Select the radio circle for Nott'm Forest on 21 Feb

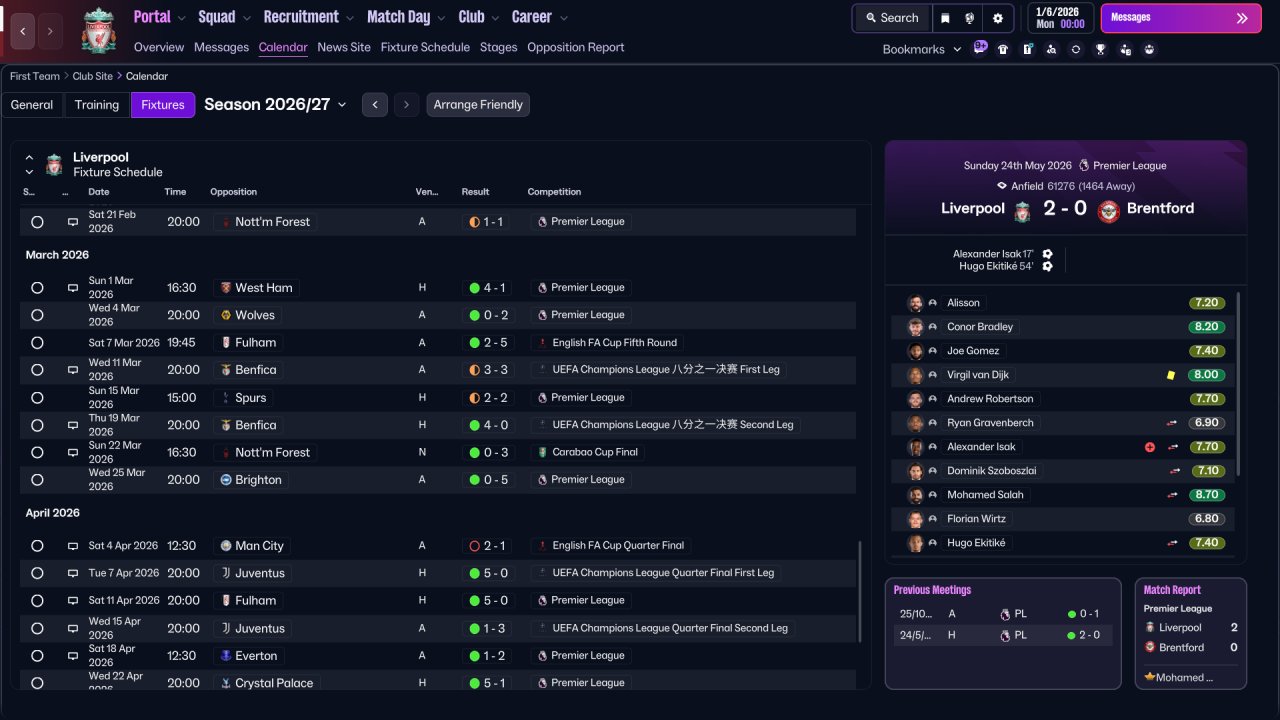[37, 222]
